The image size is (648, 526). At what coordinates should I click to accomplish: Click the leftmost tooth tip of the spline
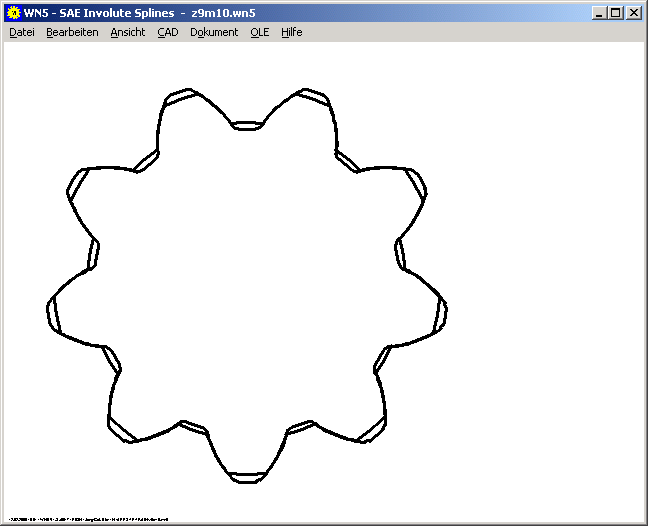pos(53,317)
